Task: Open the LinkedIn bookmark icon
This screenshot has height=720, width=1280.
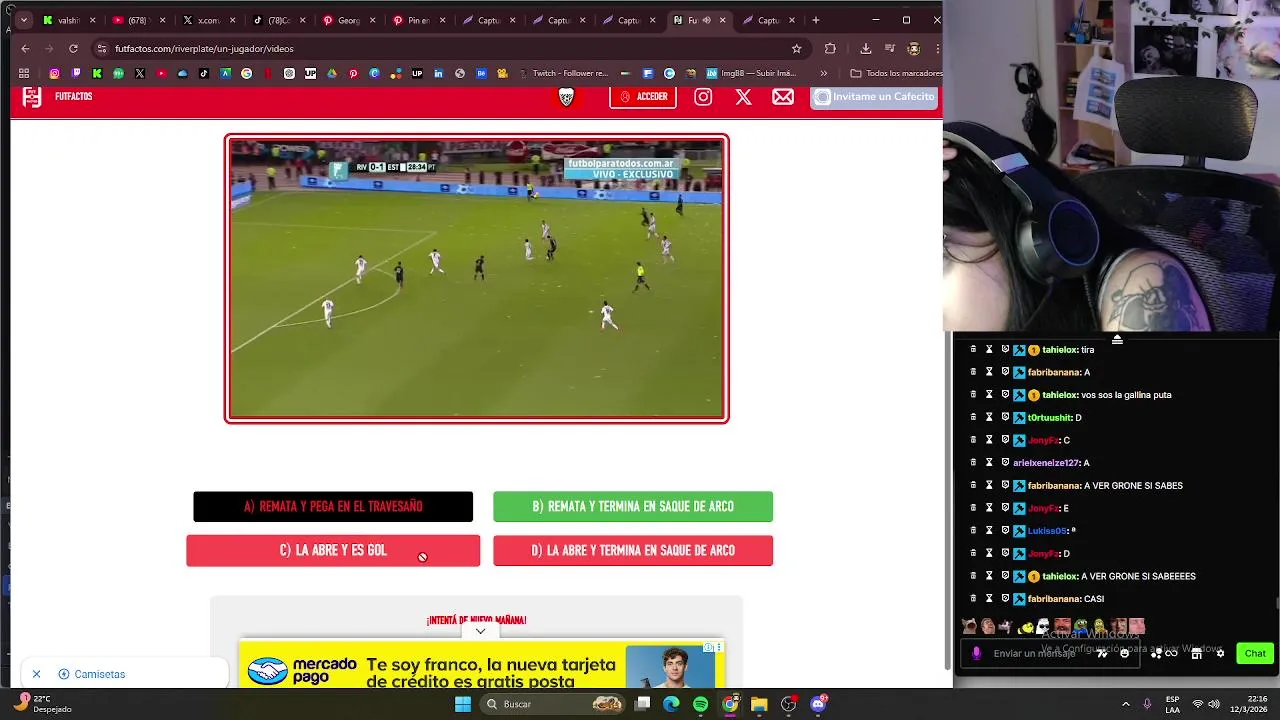Action: 438,73
